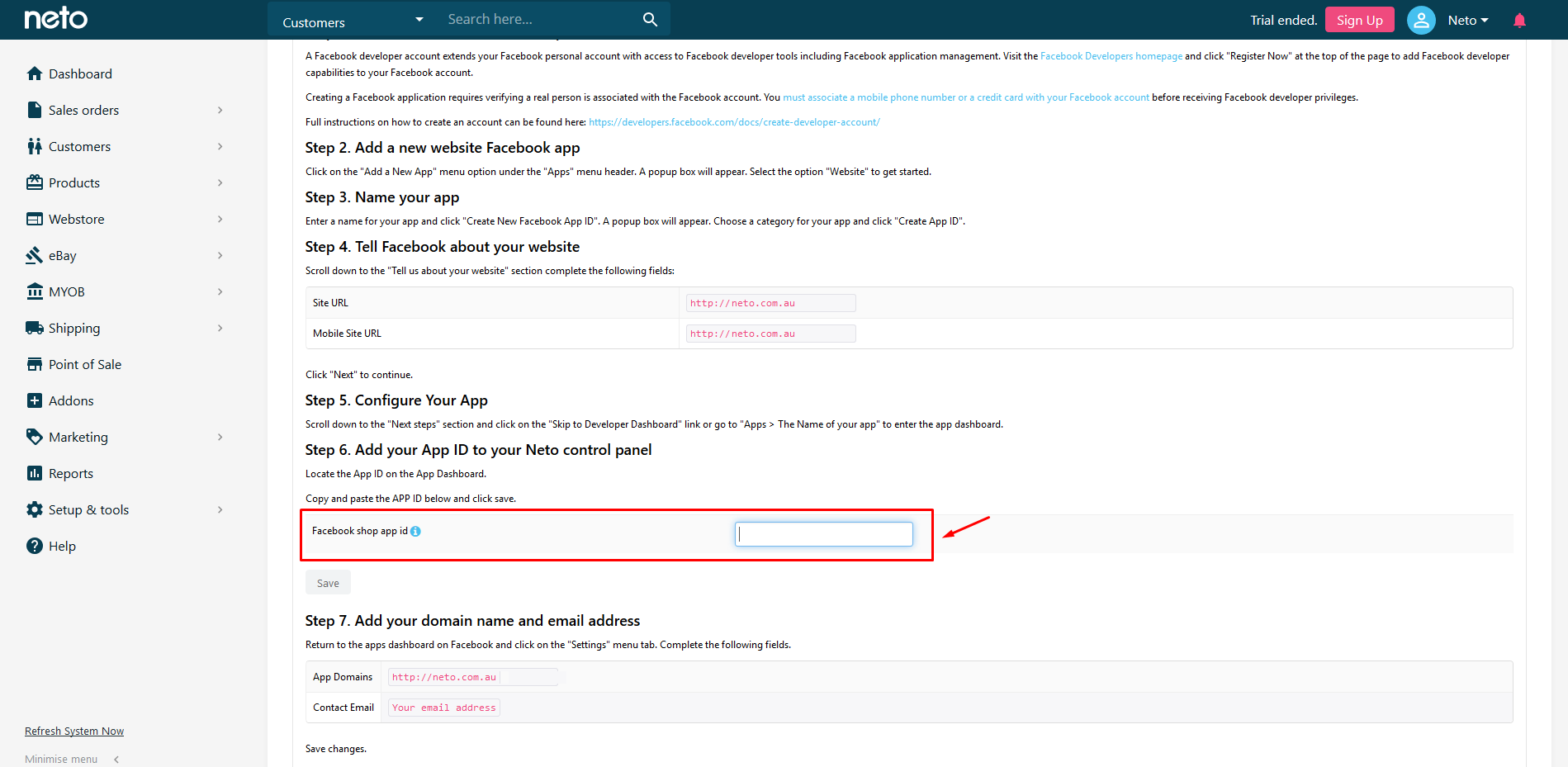The height and width of the screenshot is (767, 1568).
Task: Click the Neto logo
Action: point(55,18)
